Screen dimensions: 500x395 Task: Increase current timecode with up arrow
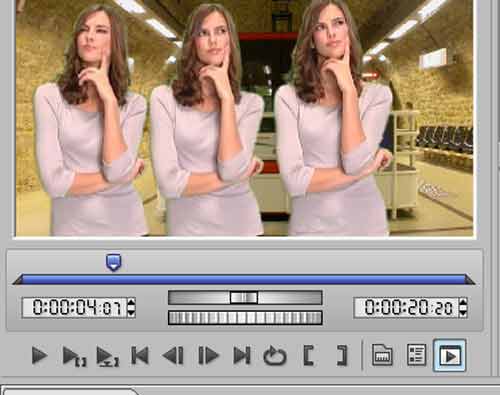131,303
